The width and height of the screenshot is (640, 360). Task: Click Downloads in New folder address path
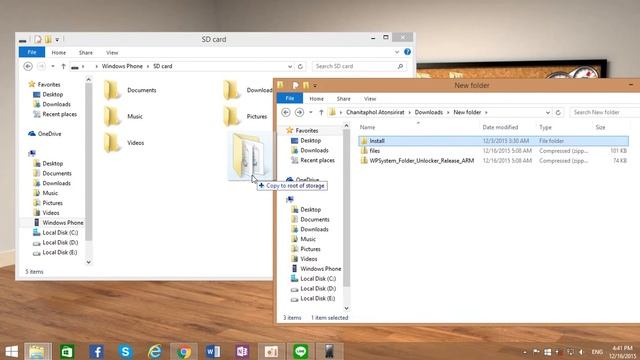pyautogui.click(x=429, y=112)
